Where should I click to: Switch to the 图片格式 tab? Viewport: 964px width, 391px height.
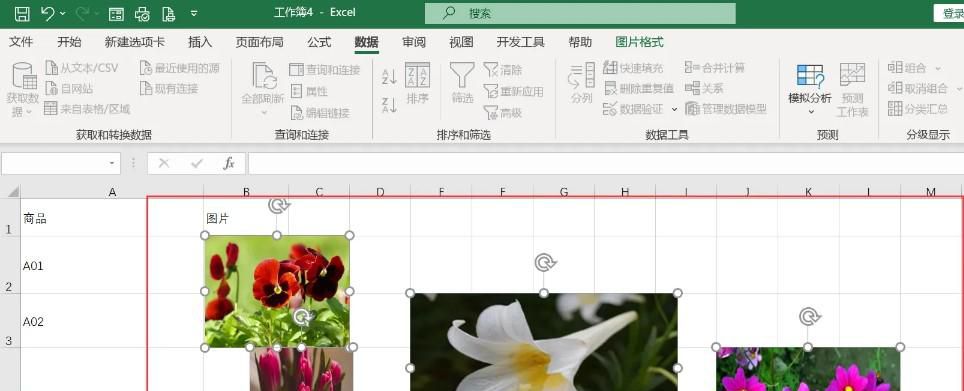[639, 42]
